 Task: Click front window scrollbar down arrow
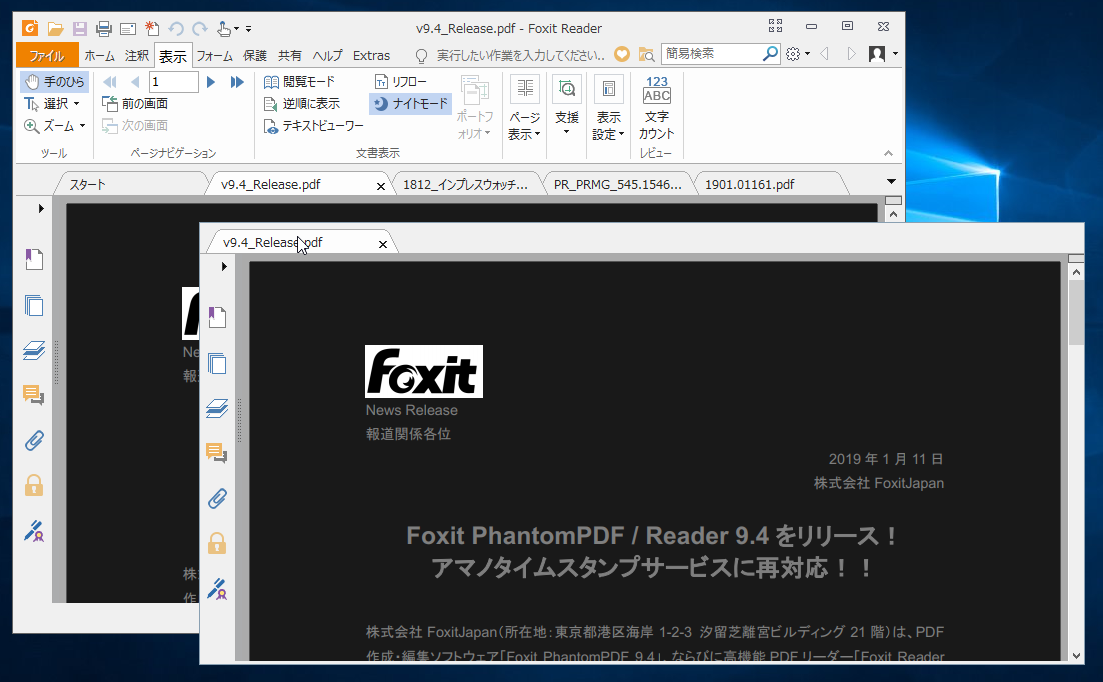tap(1076, 655)
